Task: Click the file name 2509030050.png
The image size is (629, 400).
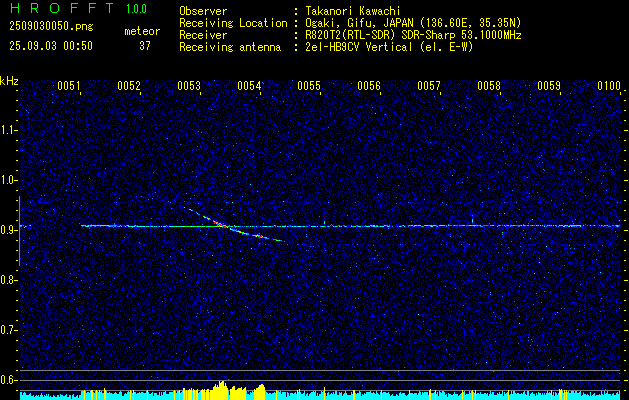Action: click(51, 27)
